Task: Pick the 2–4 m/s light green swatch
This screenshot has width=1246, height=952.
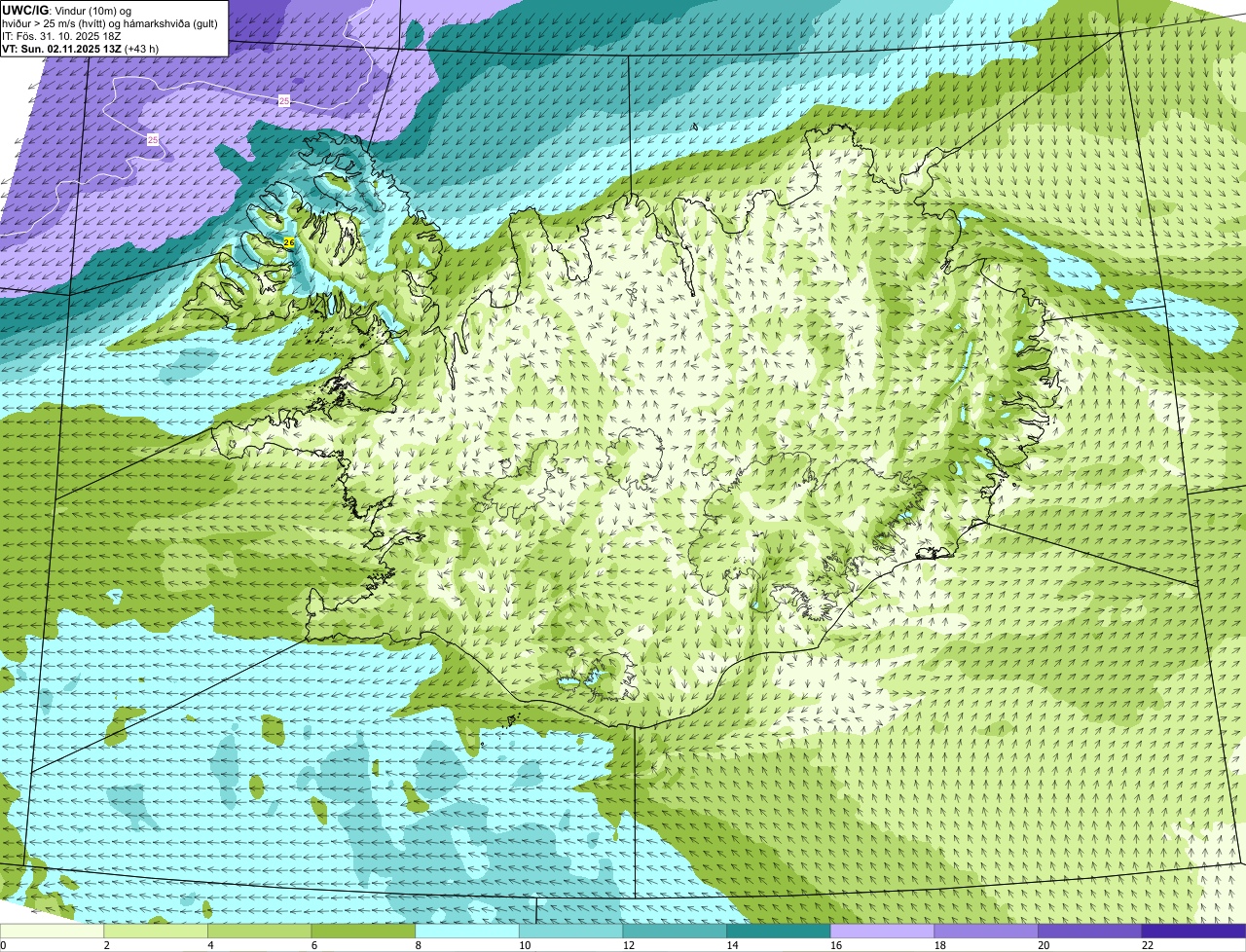Action: [156, 931]
